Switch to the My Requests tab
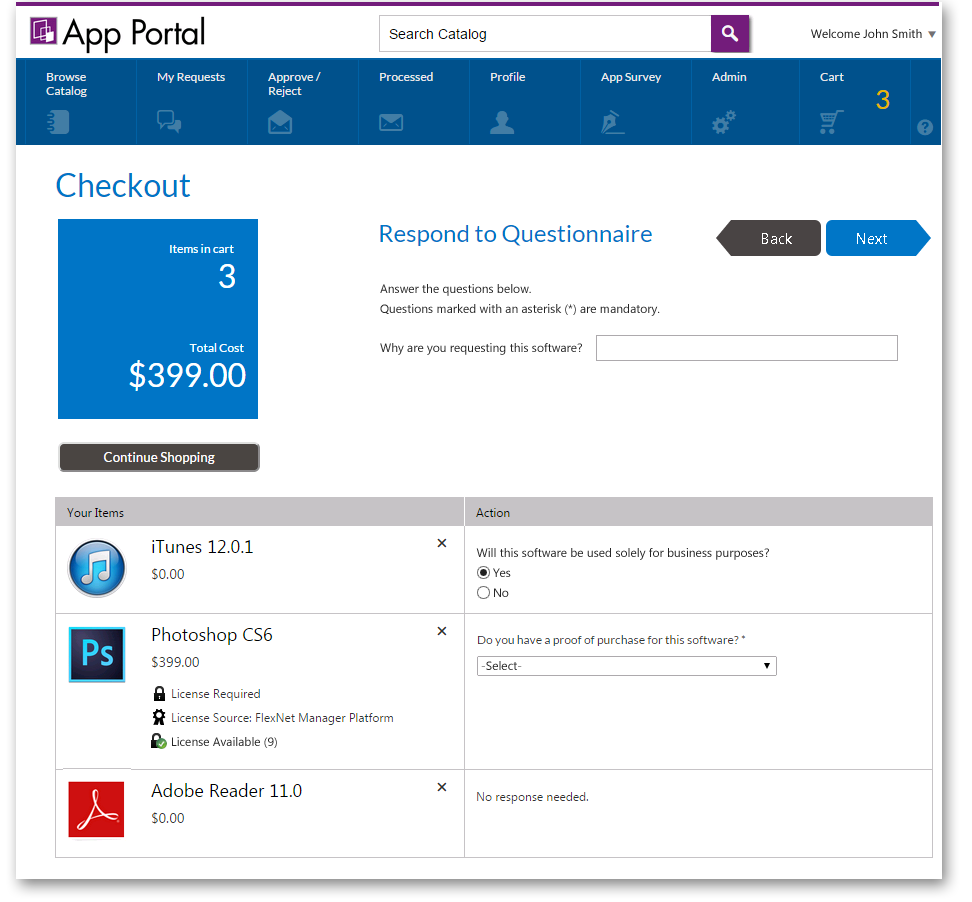 [x=191, y=95]
